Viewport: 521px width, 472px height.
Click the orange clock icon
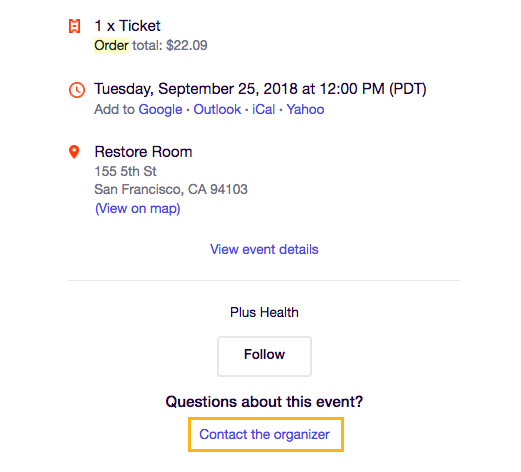pyautogui.click(x=77, y=90)
